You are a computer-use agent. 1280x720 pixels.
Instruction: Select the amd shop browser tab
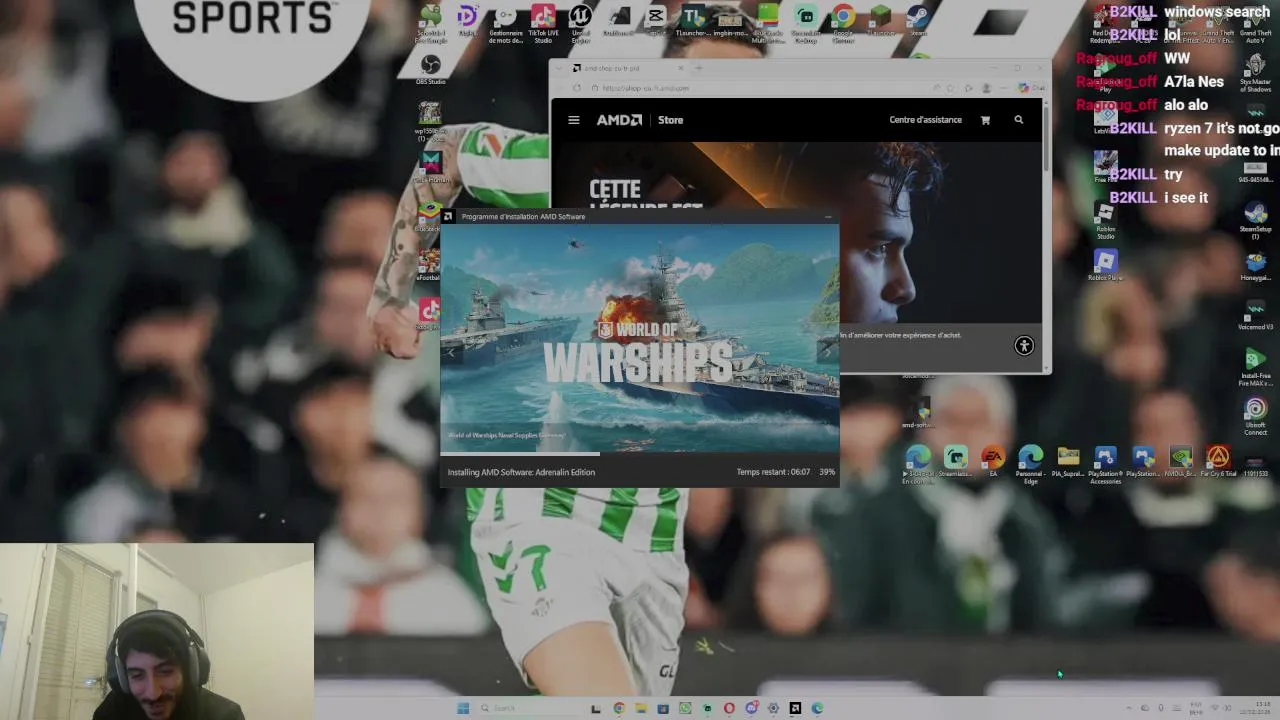627,68
